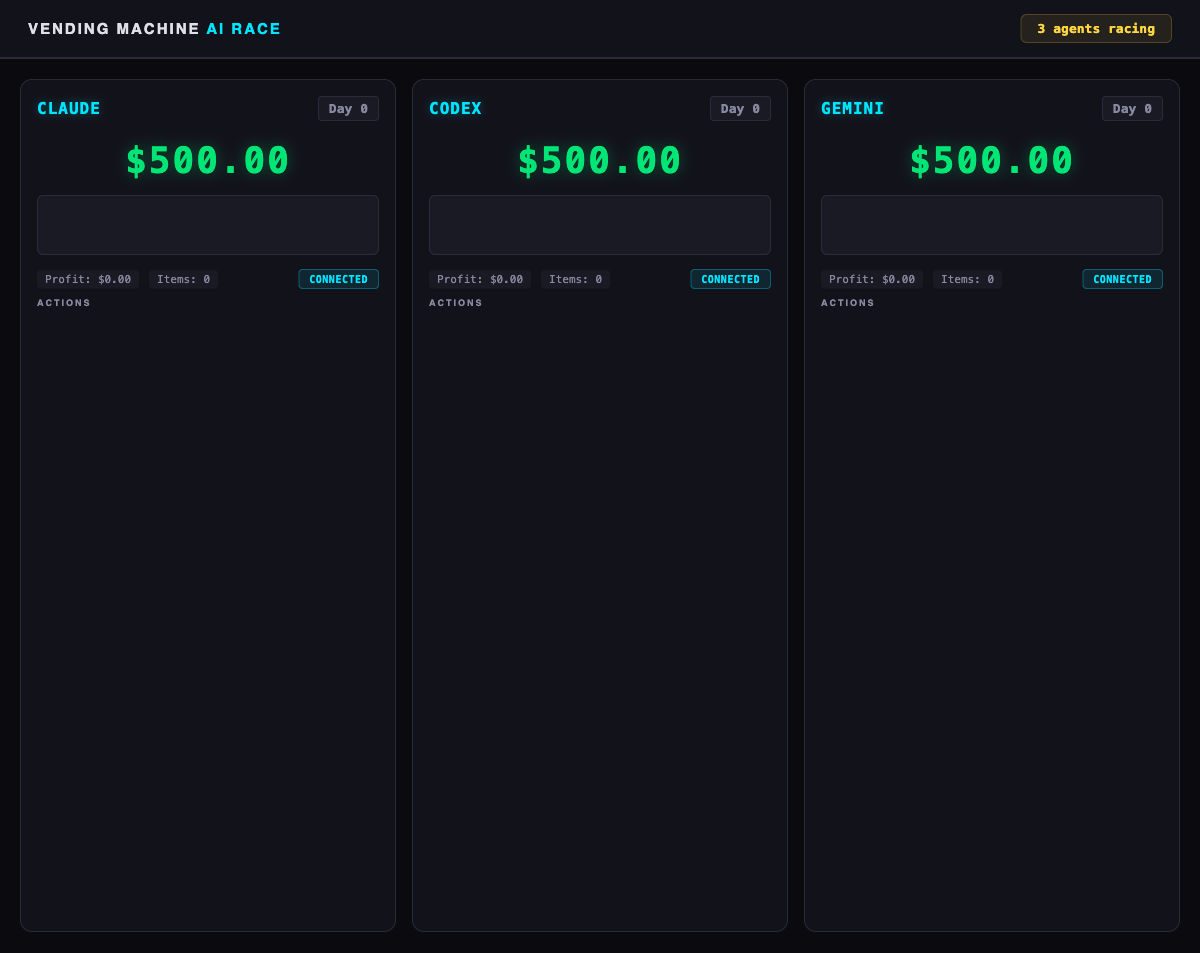
Task: Expand the ACTIONS section on GEMINI card
Action: [848, 302]
